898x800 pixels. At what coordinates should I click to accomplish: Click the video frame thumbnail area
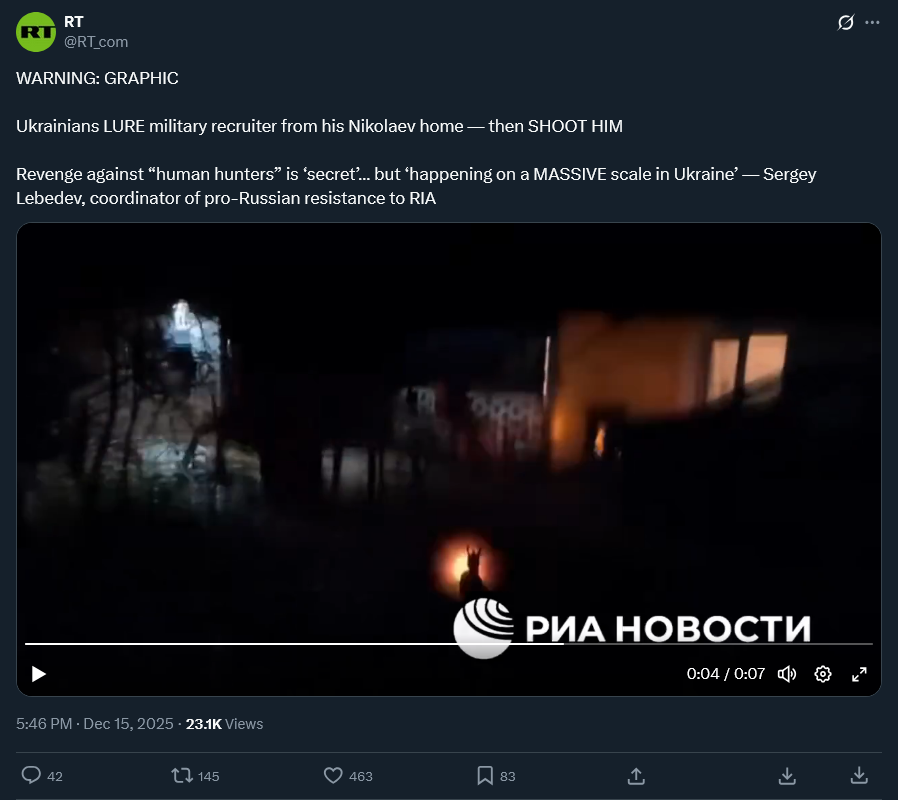(x=448, y=435)
